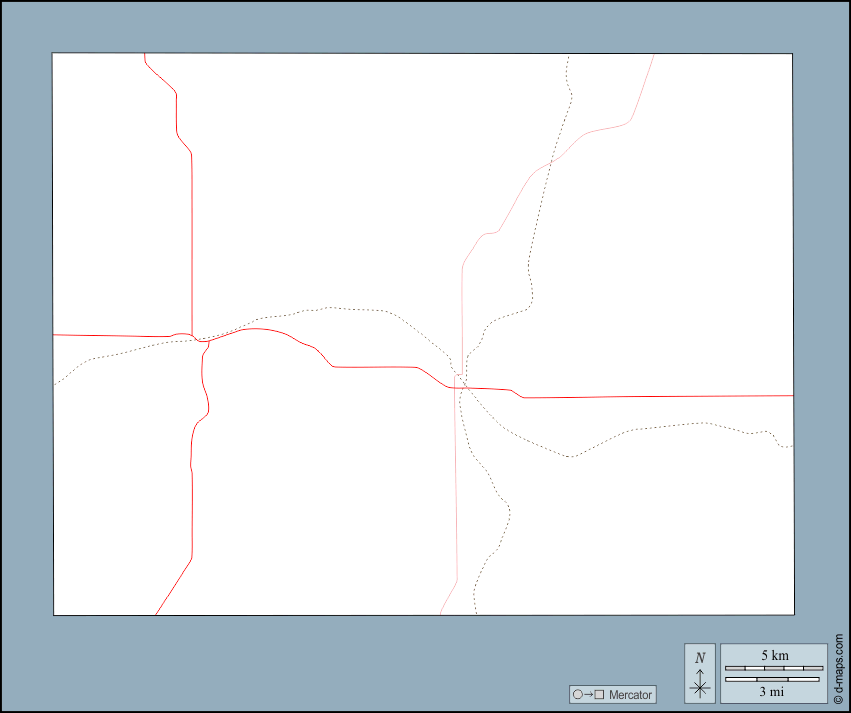Click pink road end at bottom edge
This screenshot has width=851, height=713.
click(441, 612)
